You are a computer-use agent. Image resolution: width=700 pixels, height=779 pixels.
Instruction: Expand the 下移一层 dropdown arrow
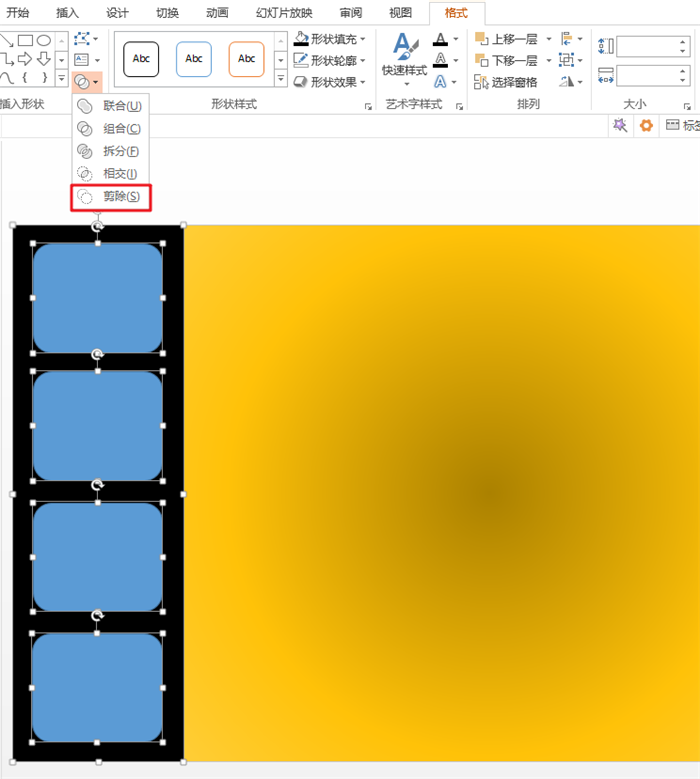[548, 60]
